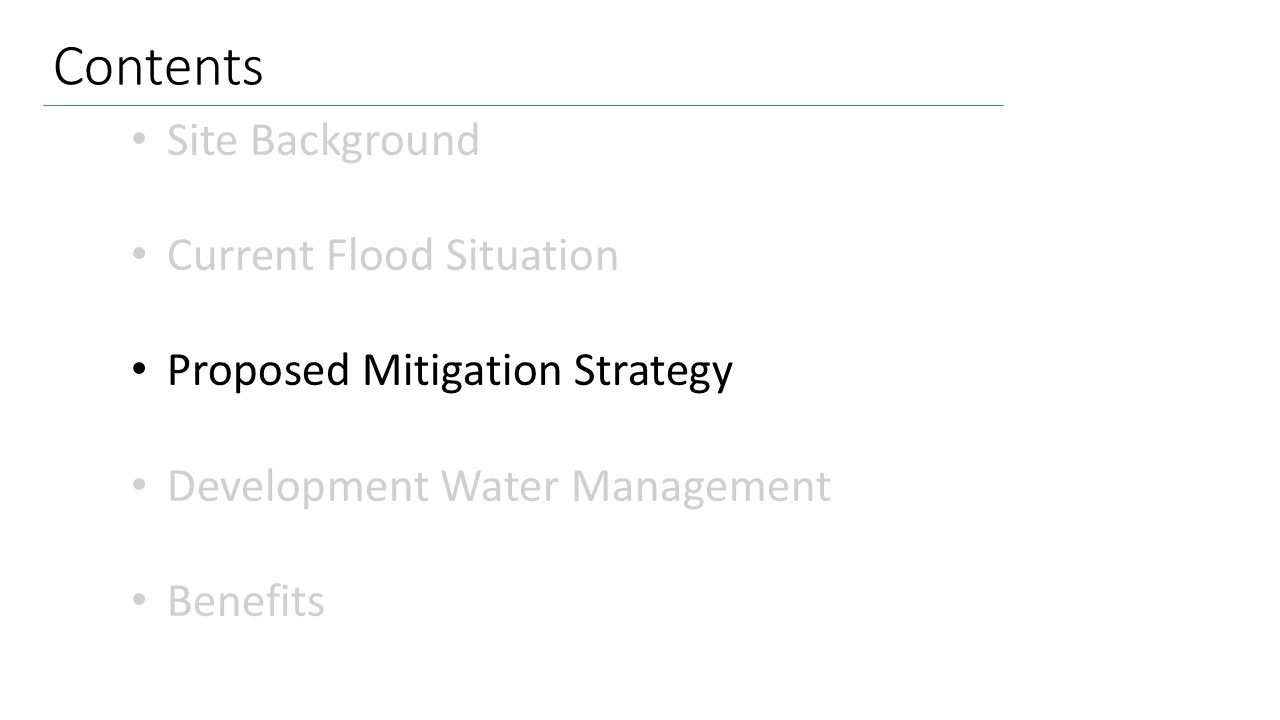Click the bullet dot beside Current Flood Situation
Screen dimensions: 1280x720
coord(140,255)
